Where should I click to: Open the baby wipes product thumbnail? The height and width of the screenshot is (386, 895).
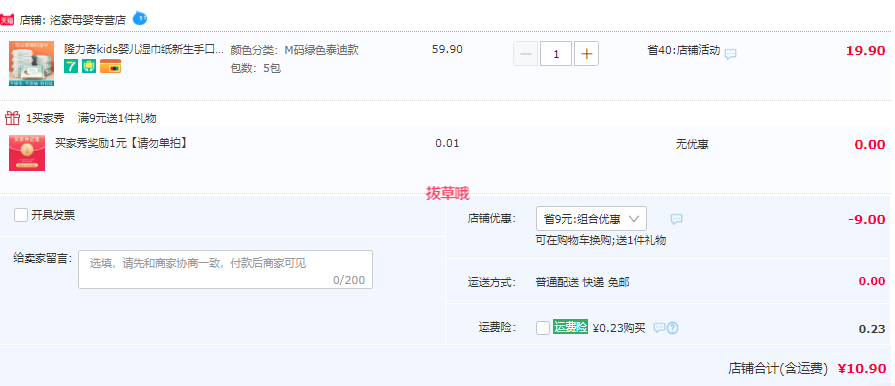point(31,63)
